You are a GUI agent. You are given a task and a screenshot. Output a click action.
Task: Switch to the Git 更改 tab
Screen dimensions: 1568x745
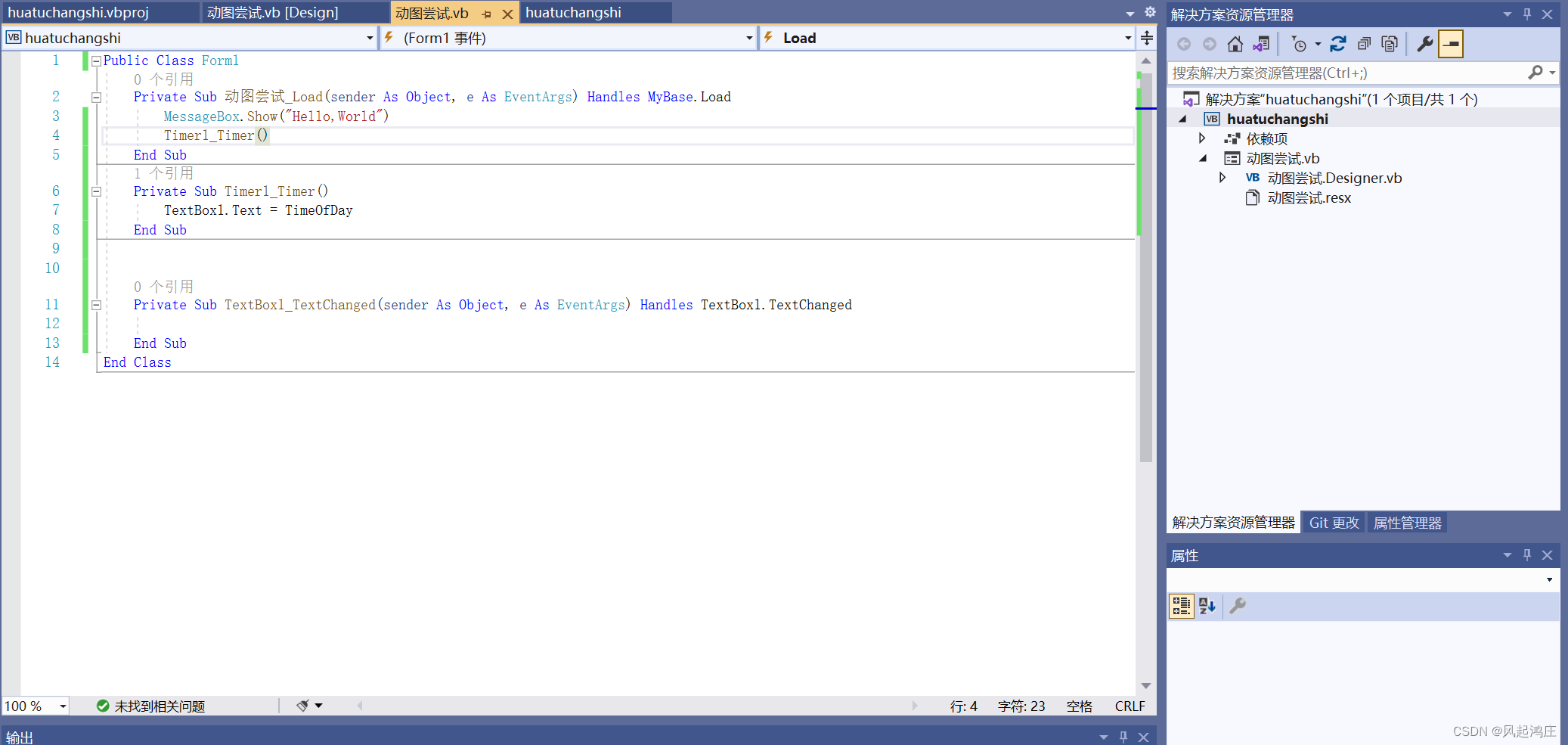(x=1333, y=522)
